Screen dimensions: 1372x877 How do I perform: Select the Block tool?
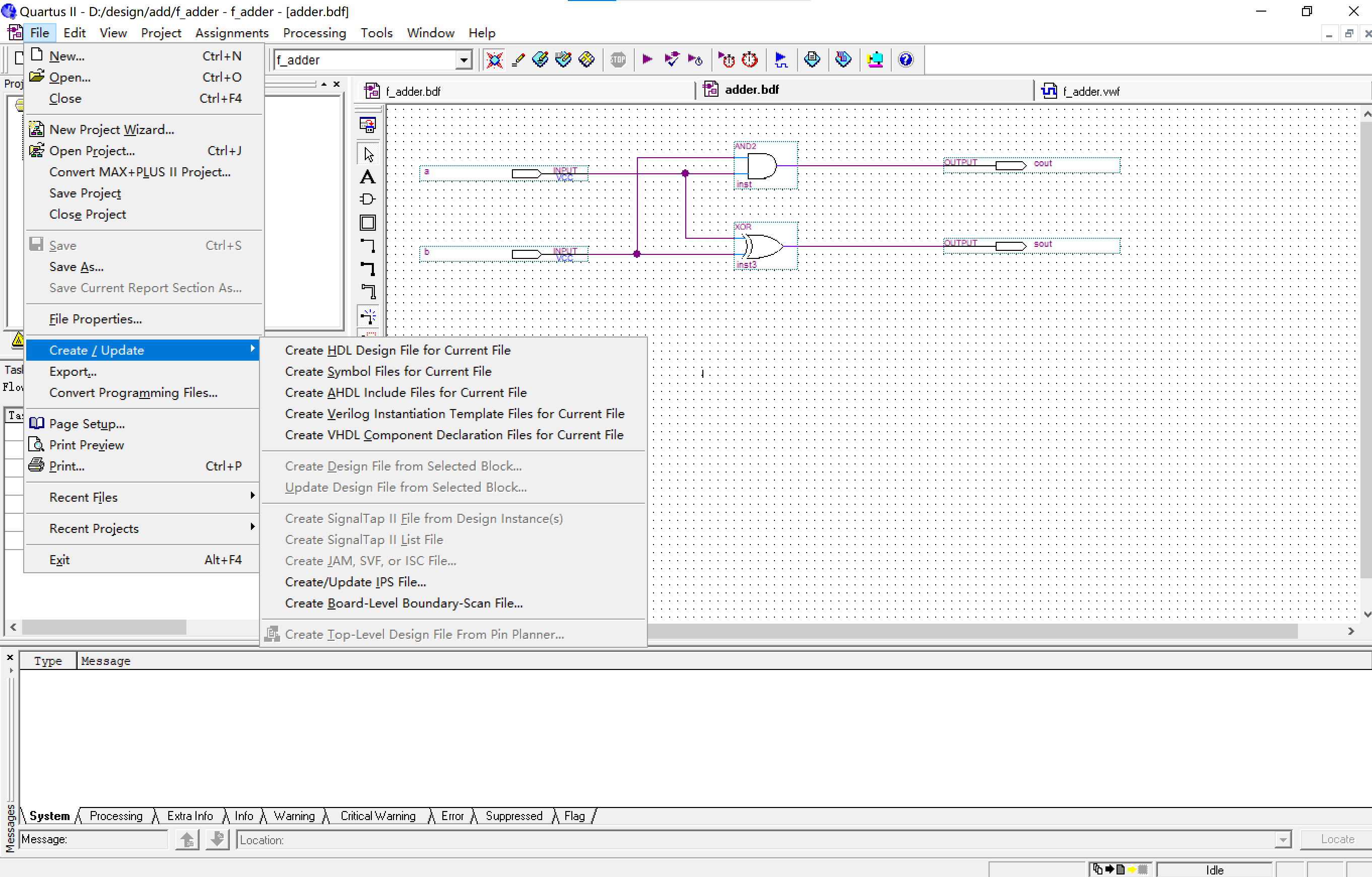click(x=367, y=223)
